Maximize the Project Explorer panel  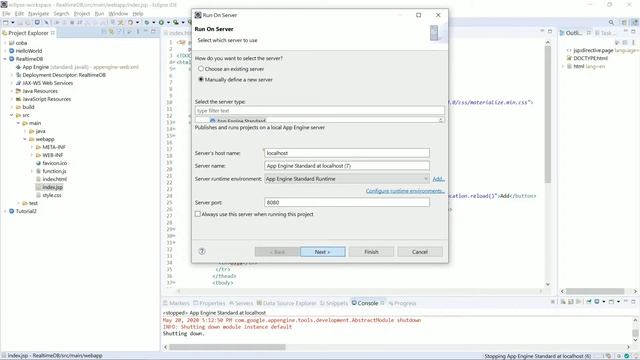point(153,31)
